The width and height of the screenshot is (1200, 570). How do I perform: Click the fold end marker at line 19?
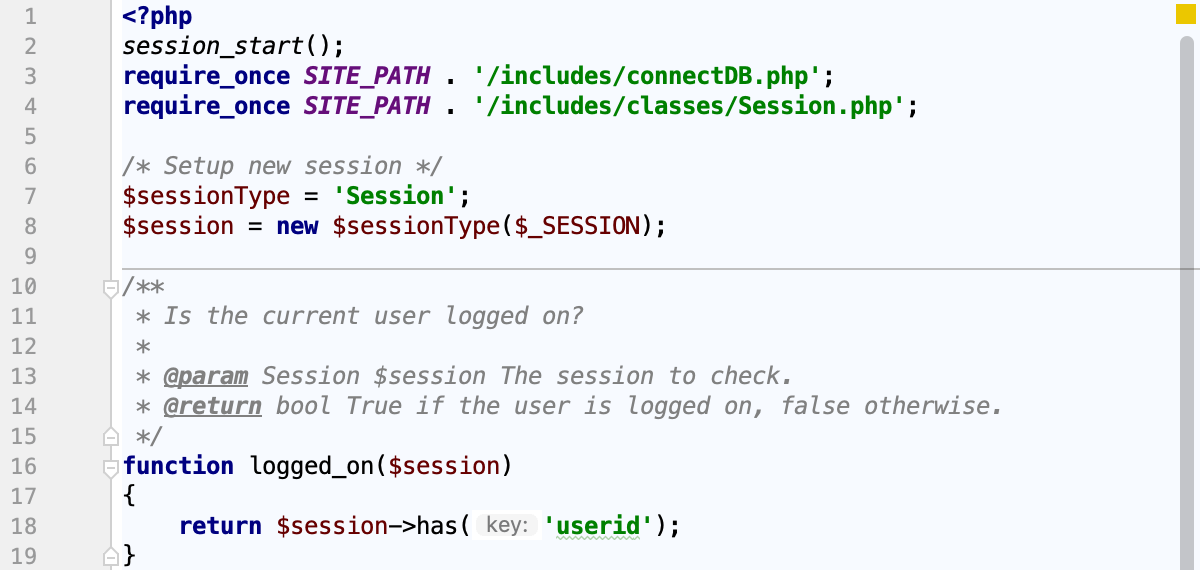coord(111,556)
